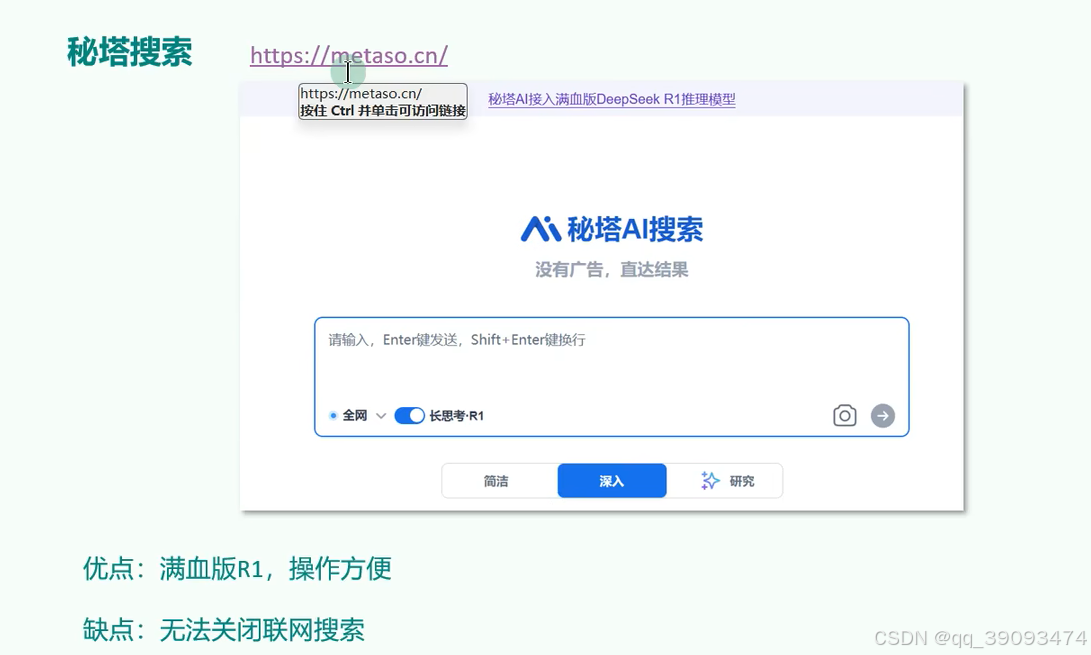This screenshot has height=655, width=1091.
Task: Click the camera image upload icon
Action: point(845,416)
